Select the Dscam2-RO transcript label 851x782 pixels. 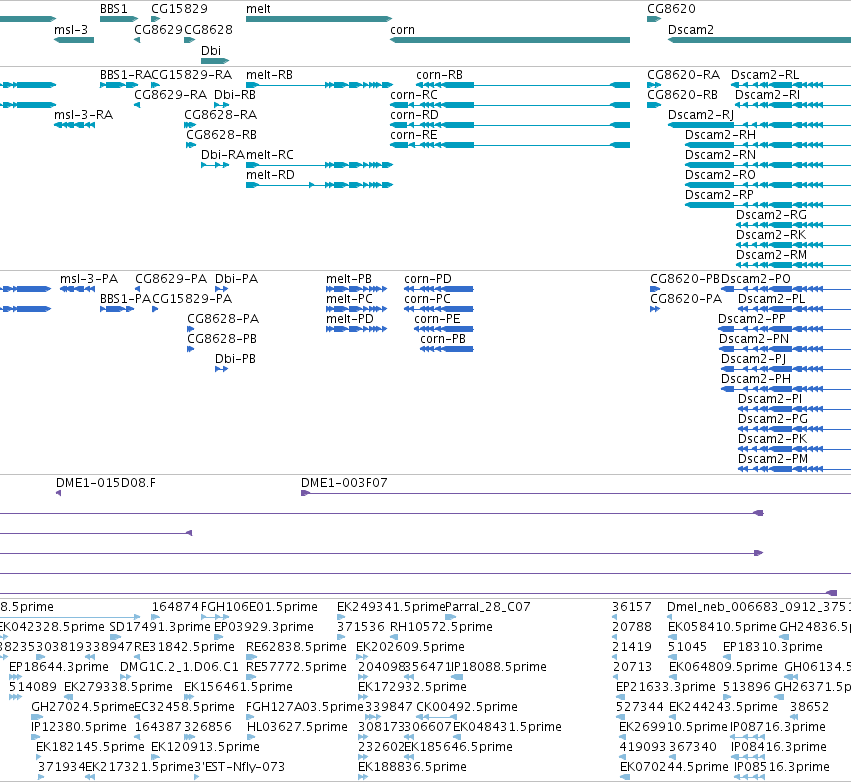click(x=720, y=175)
